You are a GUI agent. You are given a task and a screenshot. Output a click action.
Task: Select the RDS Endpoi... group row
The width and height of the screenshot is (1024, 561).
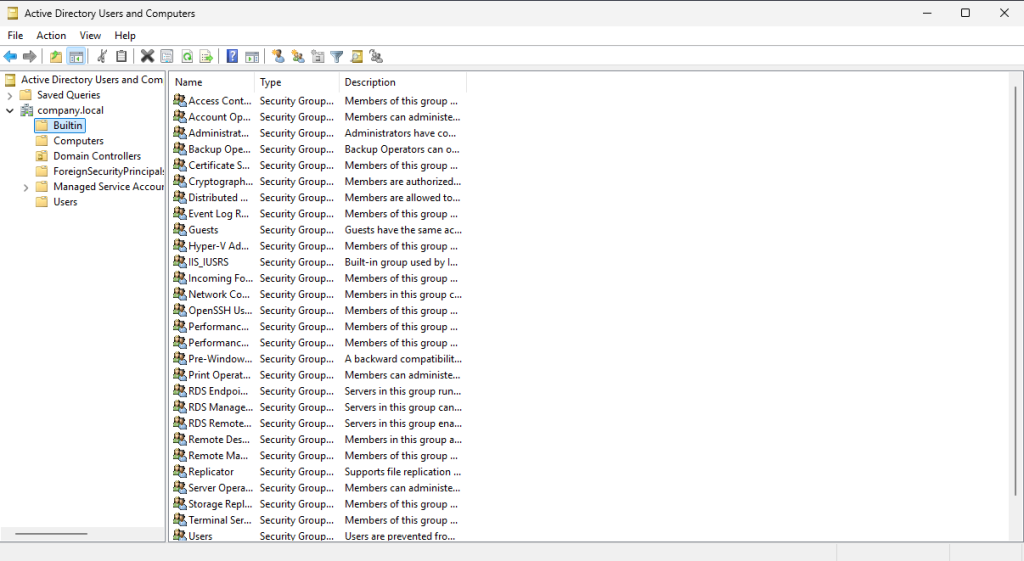coord(317,391)
